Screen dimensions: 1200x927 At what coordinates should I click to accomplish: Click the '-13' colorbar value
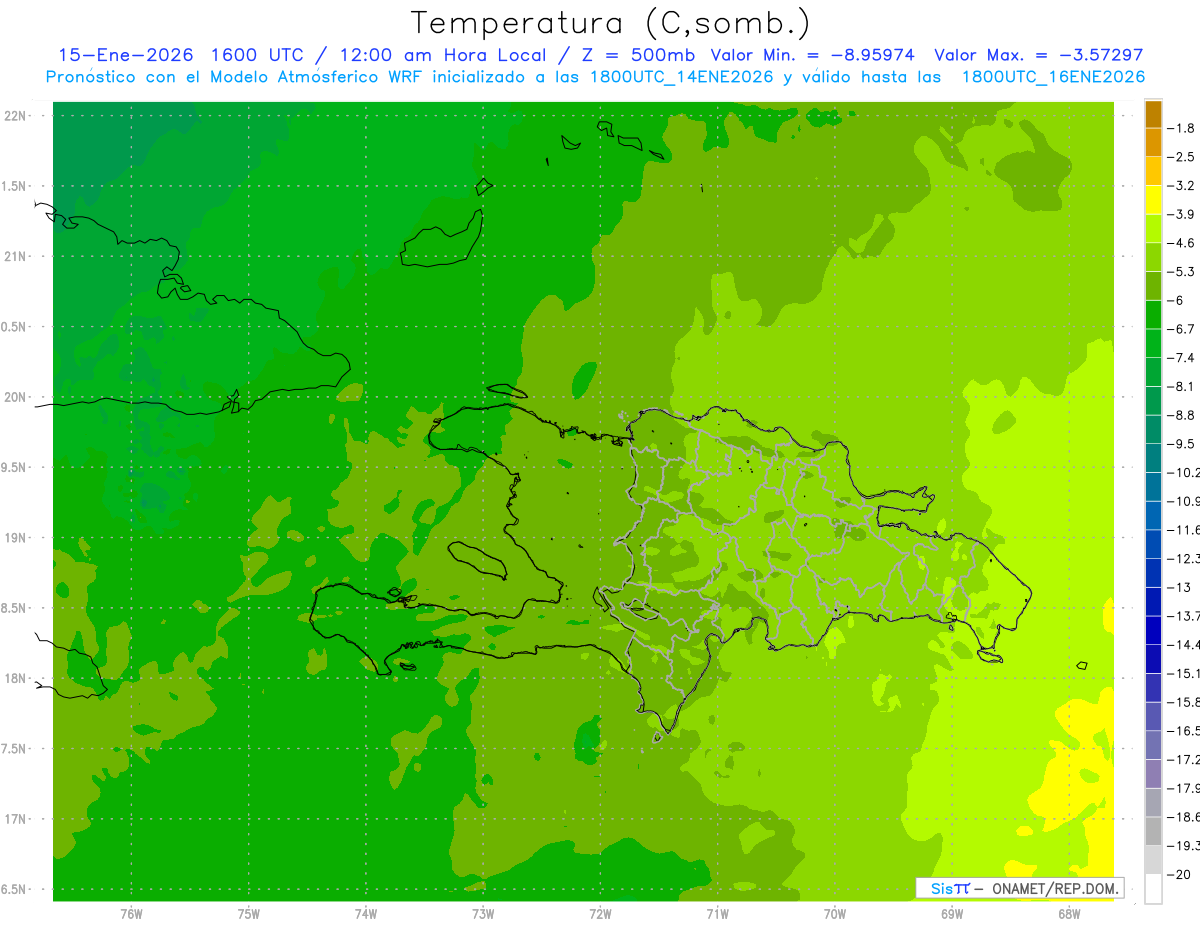click(x=1179, y=587)
